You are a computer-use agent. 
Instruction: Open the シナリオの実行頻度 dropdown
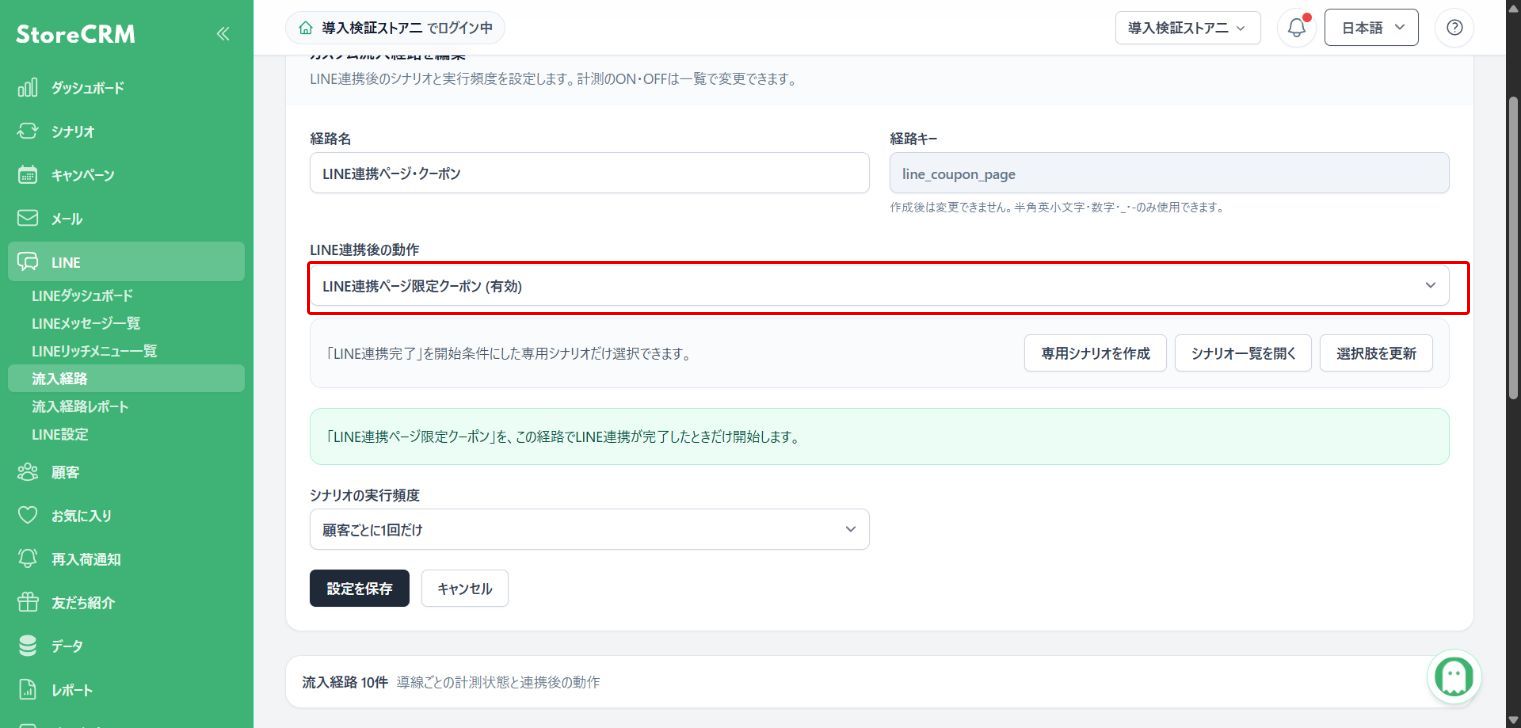coord(589,529)
